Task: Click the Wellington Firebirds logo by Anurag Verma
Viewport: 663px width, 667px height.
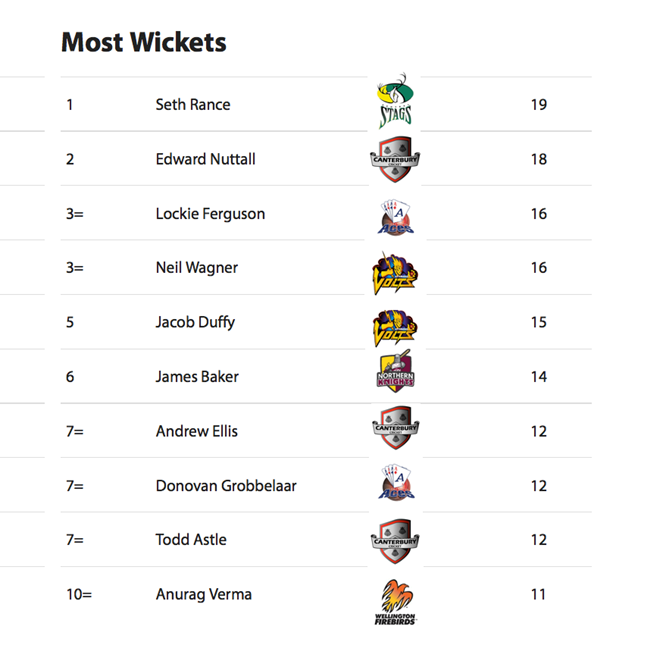Action: [395, 602]
